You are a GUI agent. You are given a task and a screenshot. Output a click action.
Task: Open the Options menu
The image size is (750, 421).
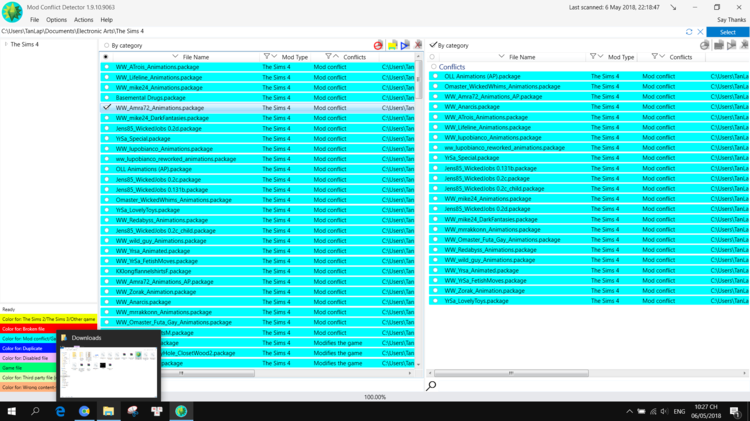[x=56, y=20]
